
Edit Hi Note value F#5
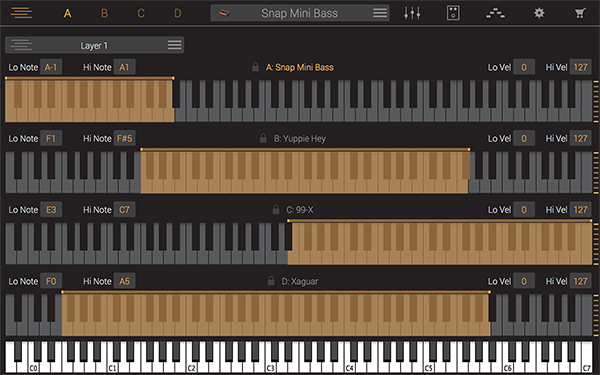pos(124,139)
